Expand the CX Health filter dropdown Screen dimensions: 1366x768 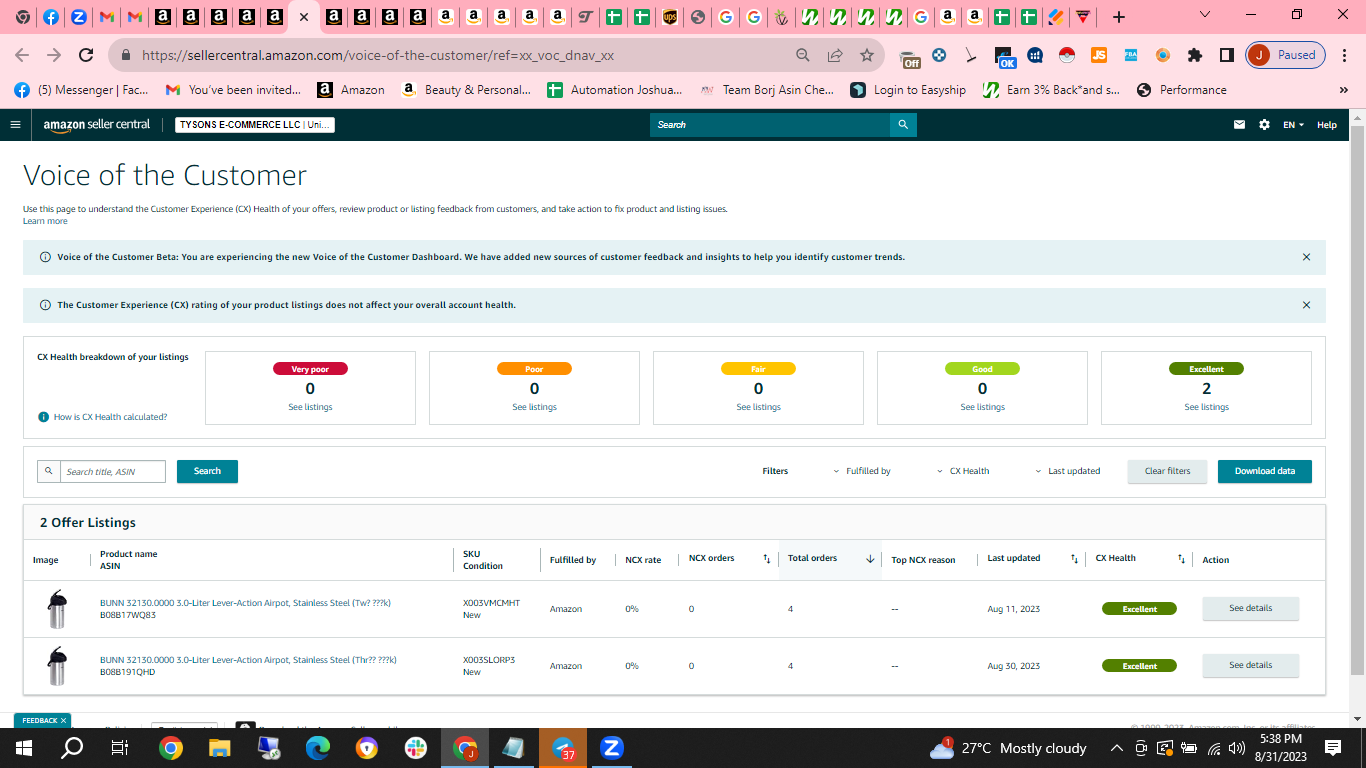(963, 471)
